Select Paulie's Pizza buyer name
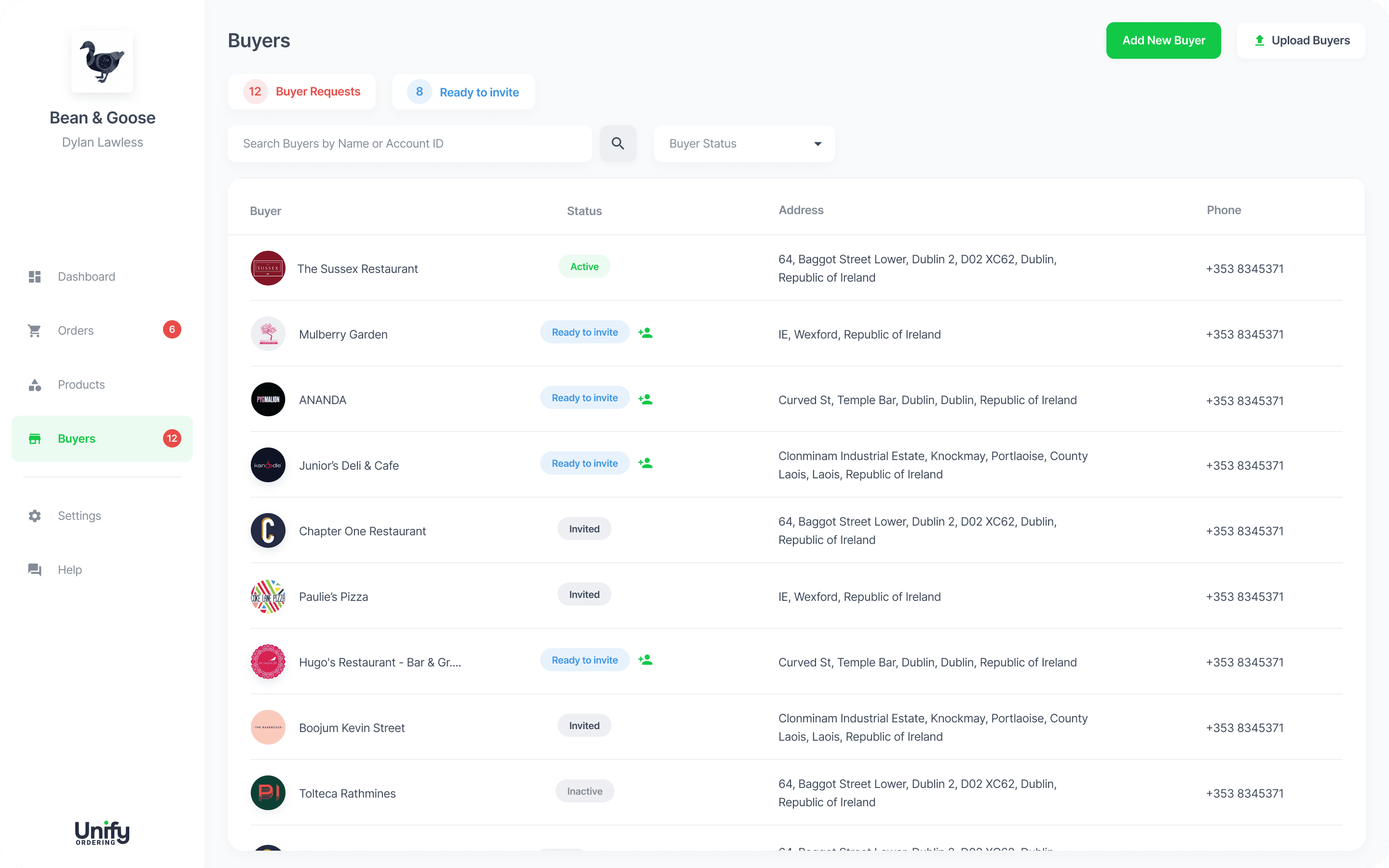Viewport: 1389px width, 868px height. [x=333, y=597]
